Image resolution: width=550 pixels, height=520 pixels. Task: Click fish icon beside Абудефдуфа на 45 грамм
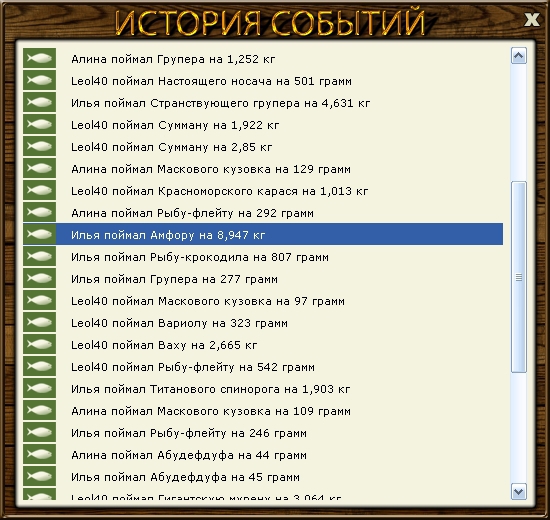(x=39, y=476)
